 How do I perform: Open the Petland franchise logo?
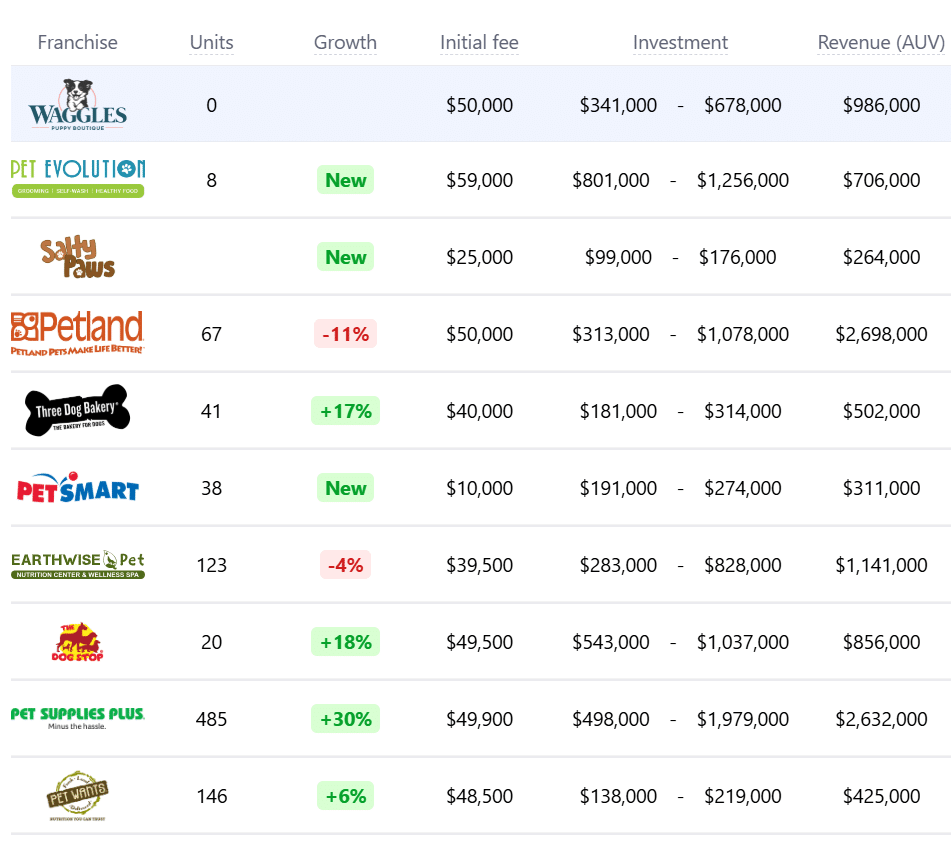(78, 333)
